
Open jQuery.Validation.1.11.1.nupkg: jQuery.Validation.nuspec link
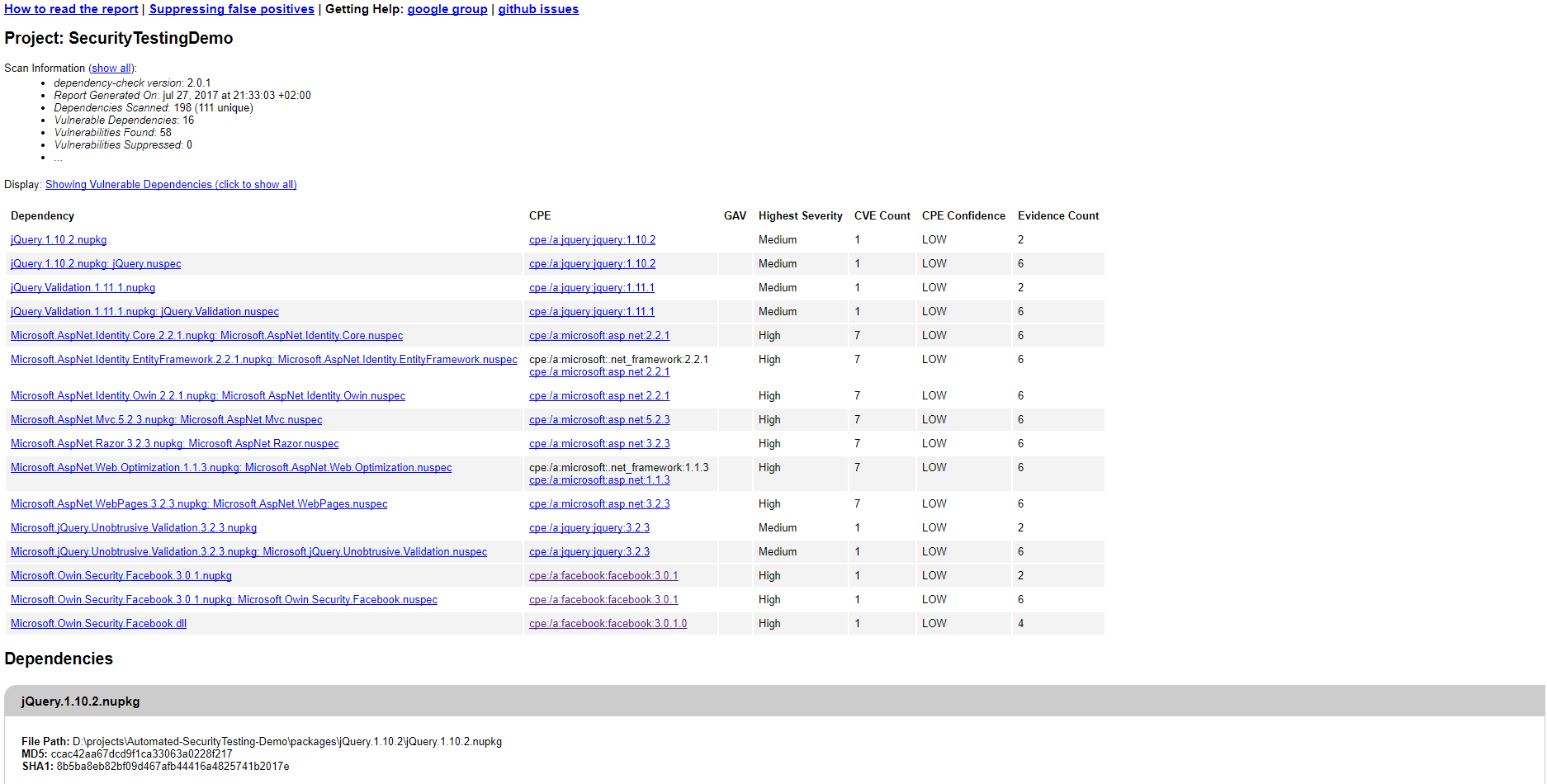[x=144, y=312]
